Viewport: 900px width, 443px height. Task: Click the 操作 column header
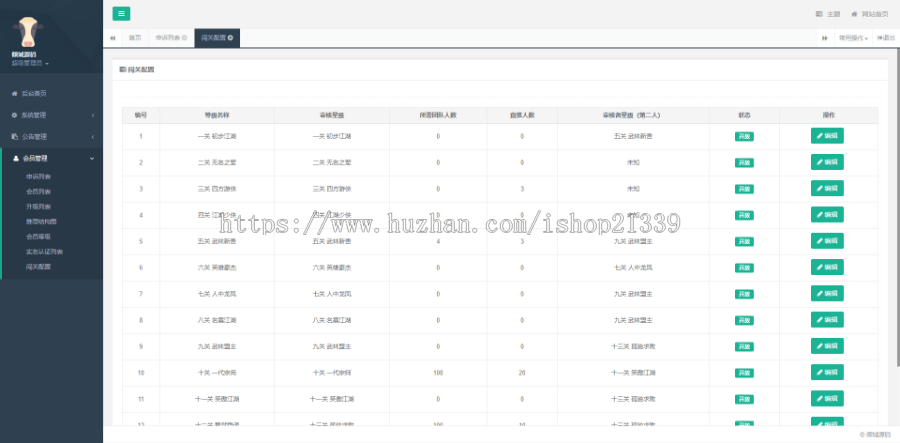(828, 115)
